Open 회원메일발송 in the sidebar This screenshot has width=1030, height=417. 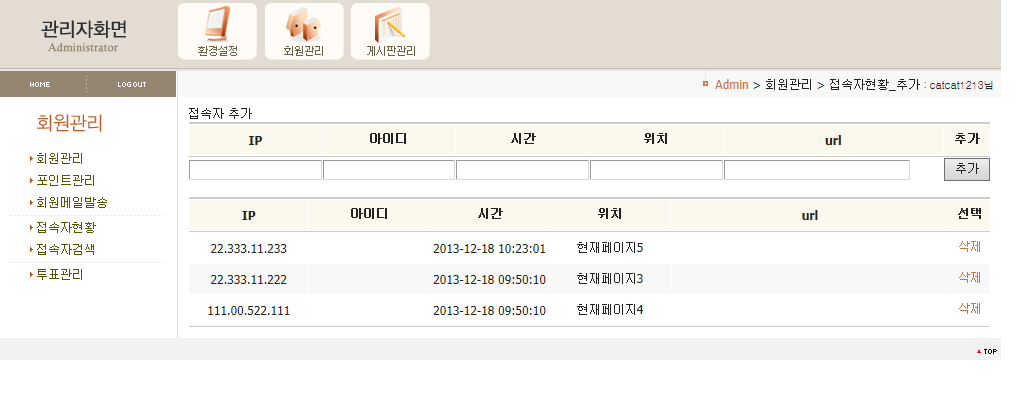[x=71, y=202]
